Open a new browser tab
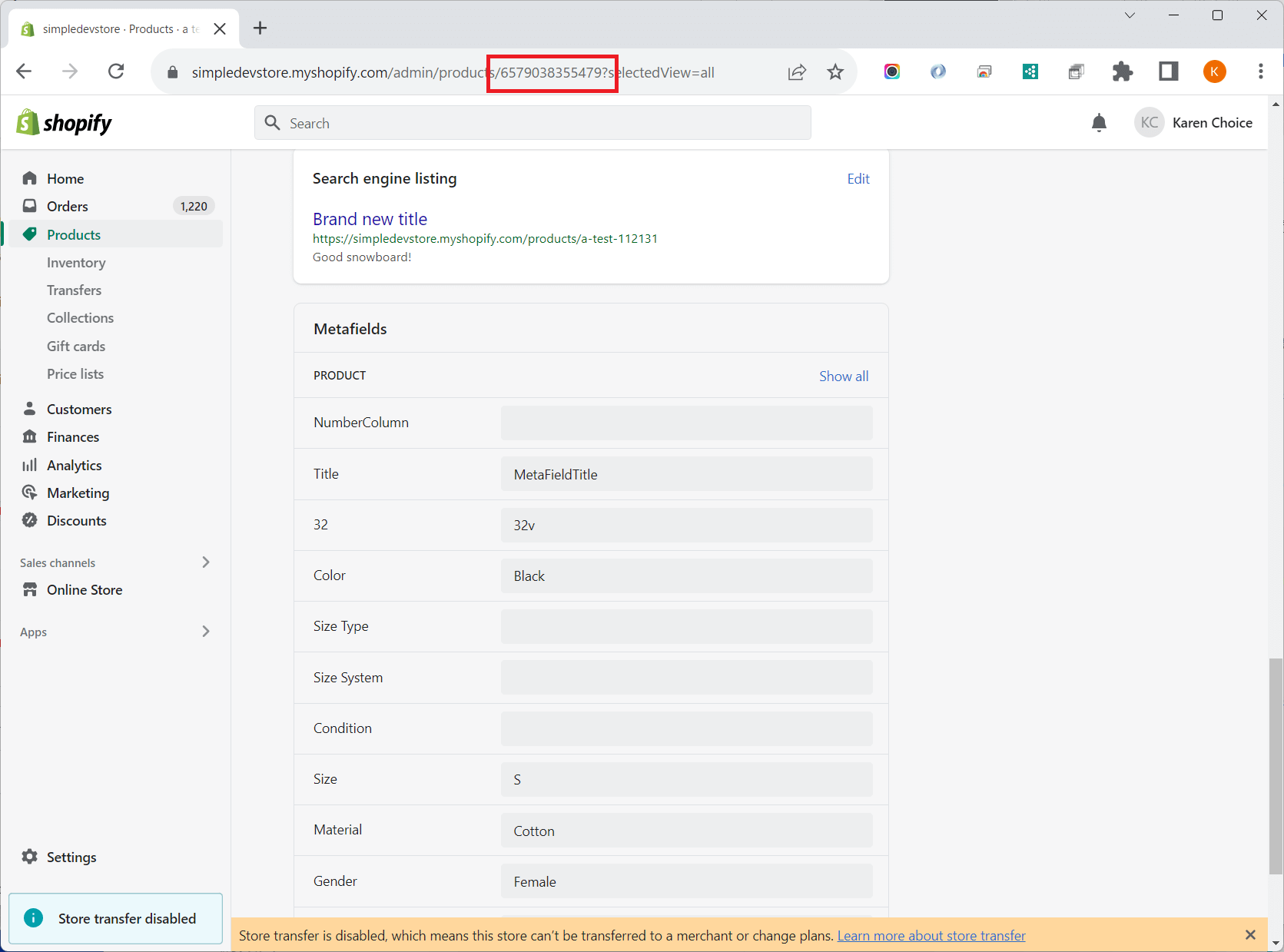Image resolution: width=1284 pixels, height=952 pixels. coord(260,28)
